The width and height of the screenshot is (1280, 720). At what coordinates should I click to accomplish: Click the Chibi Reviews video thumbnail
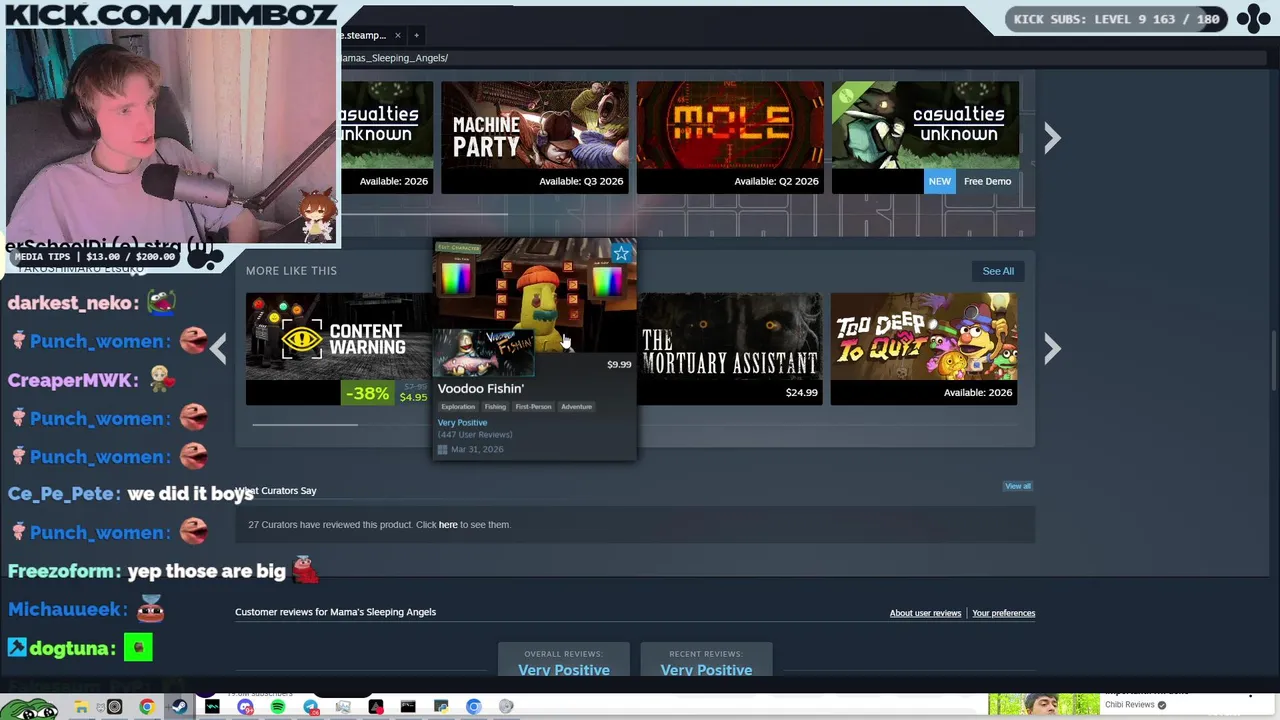point(1043,705)
